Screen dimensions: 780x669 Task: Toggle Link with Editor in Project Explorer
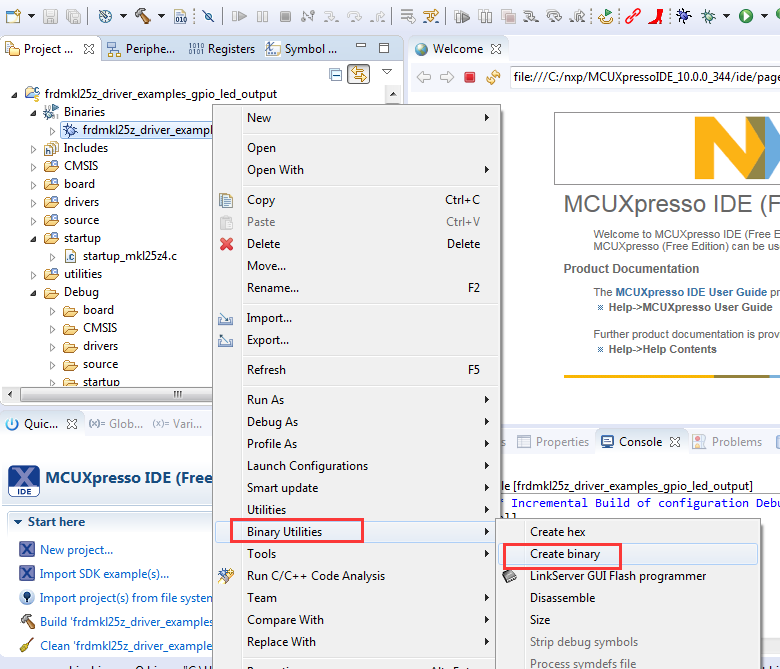click(x=359, y=75)
